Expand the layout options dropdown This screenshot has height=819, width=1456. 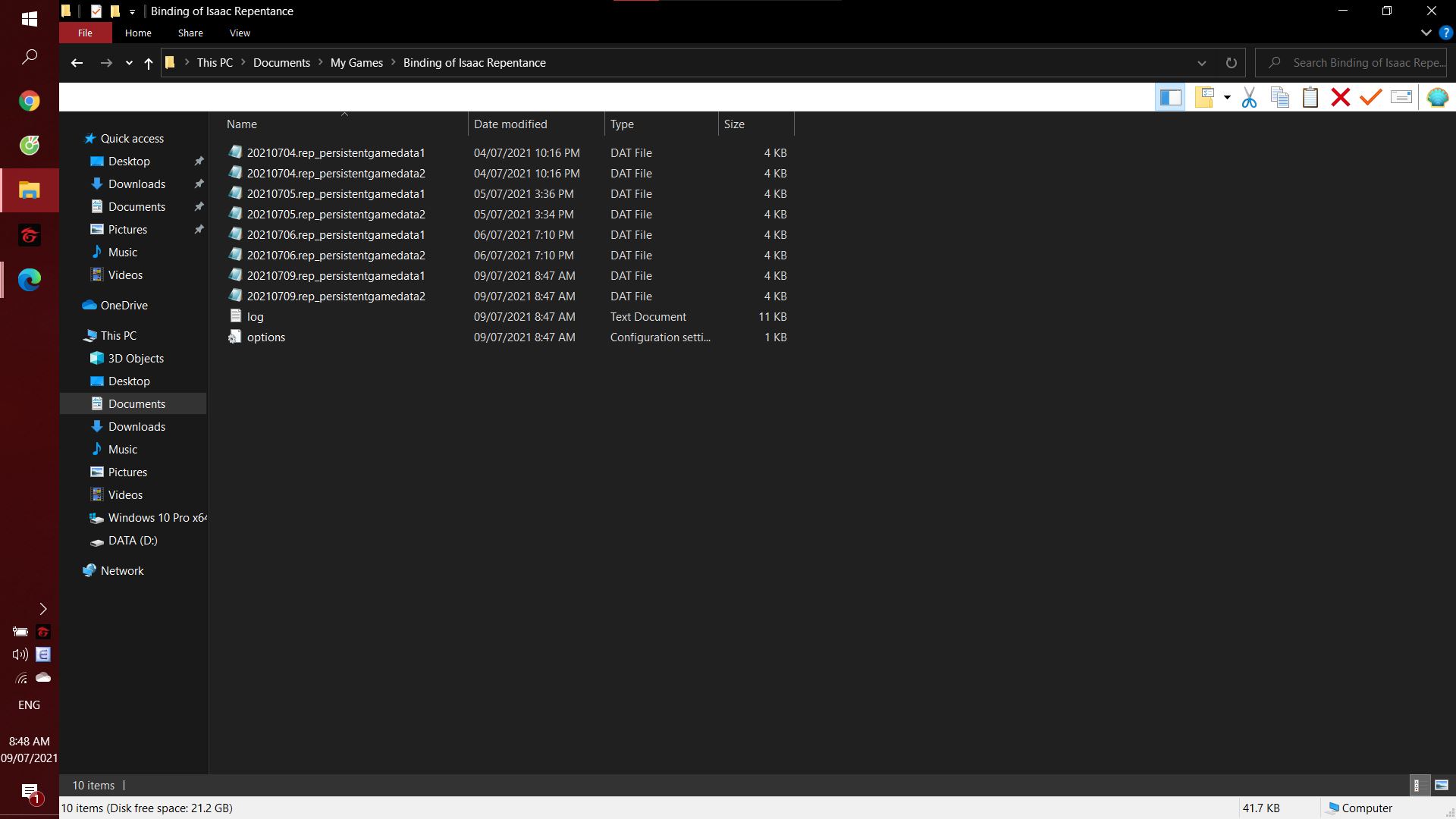point(1228,97)
